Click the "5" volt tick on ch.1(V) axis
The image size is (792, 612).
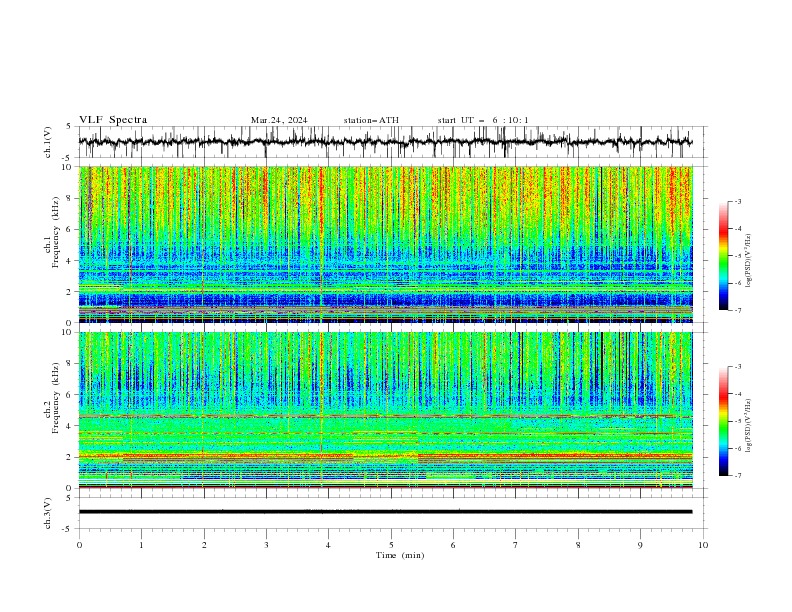[x=69, y=127]
